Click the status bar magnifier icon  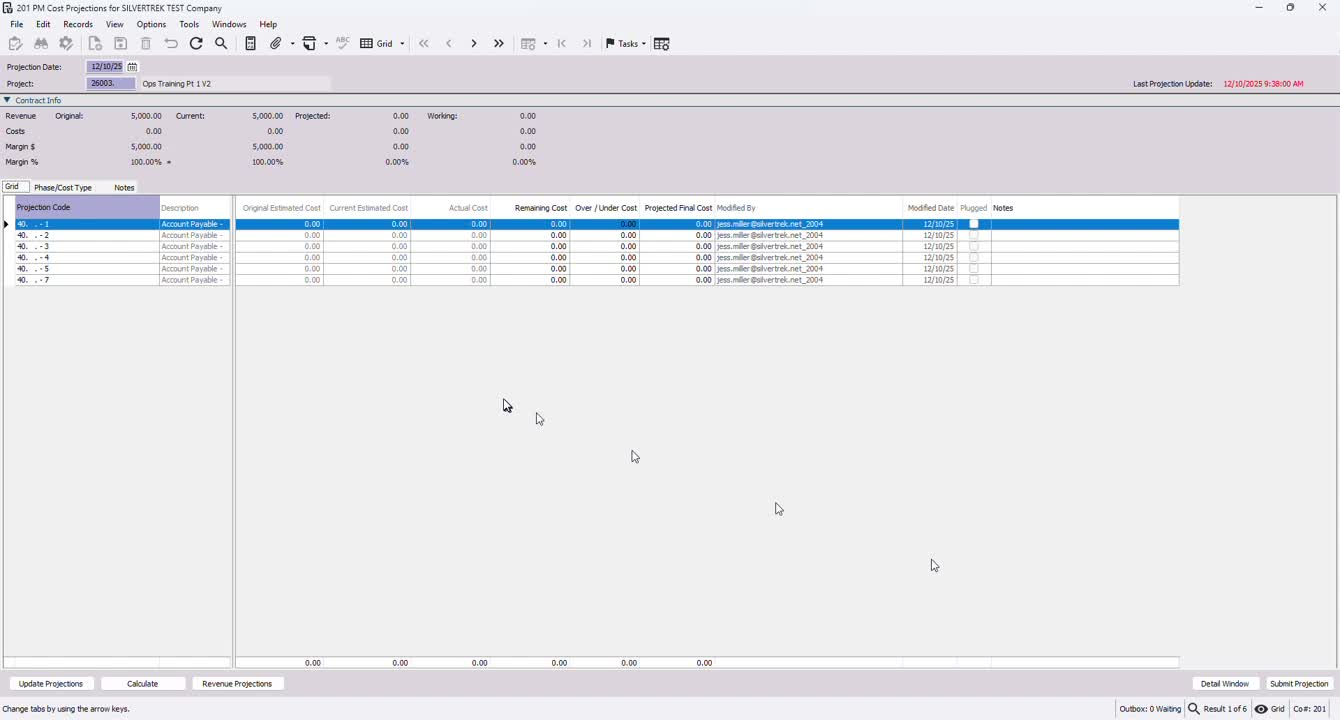click(x=1194, y=709)
